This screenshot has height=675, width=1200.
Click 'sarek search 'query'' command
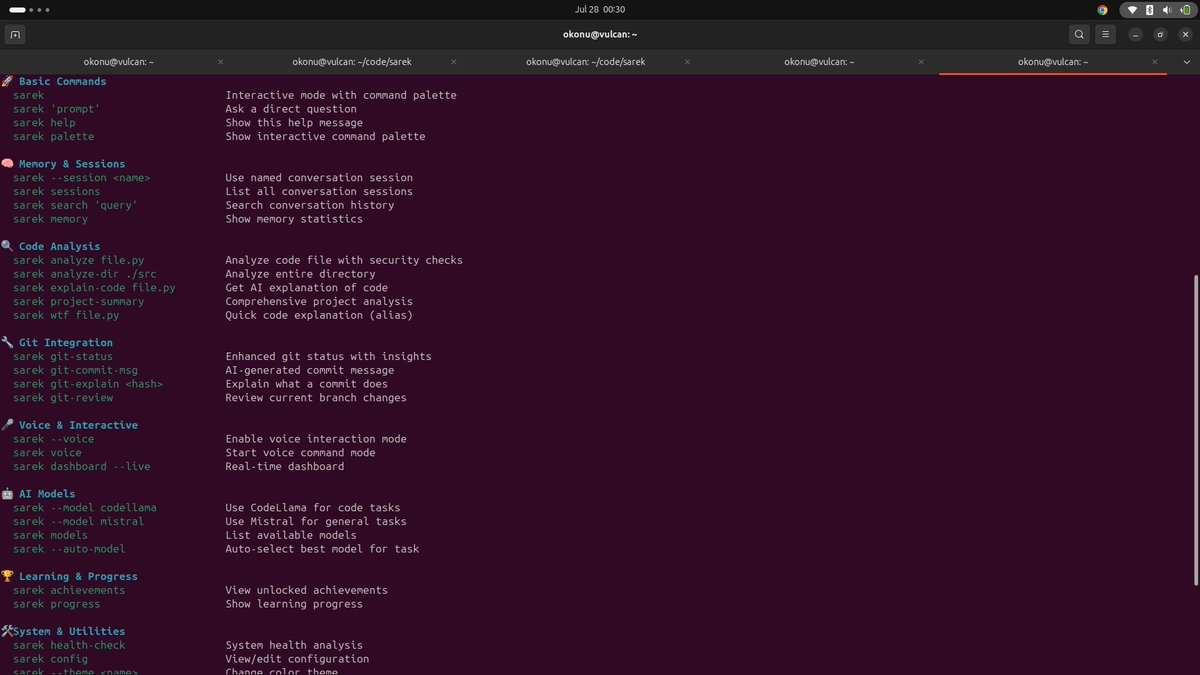click(x=75, y=205)
